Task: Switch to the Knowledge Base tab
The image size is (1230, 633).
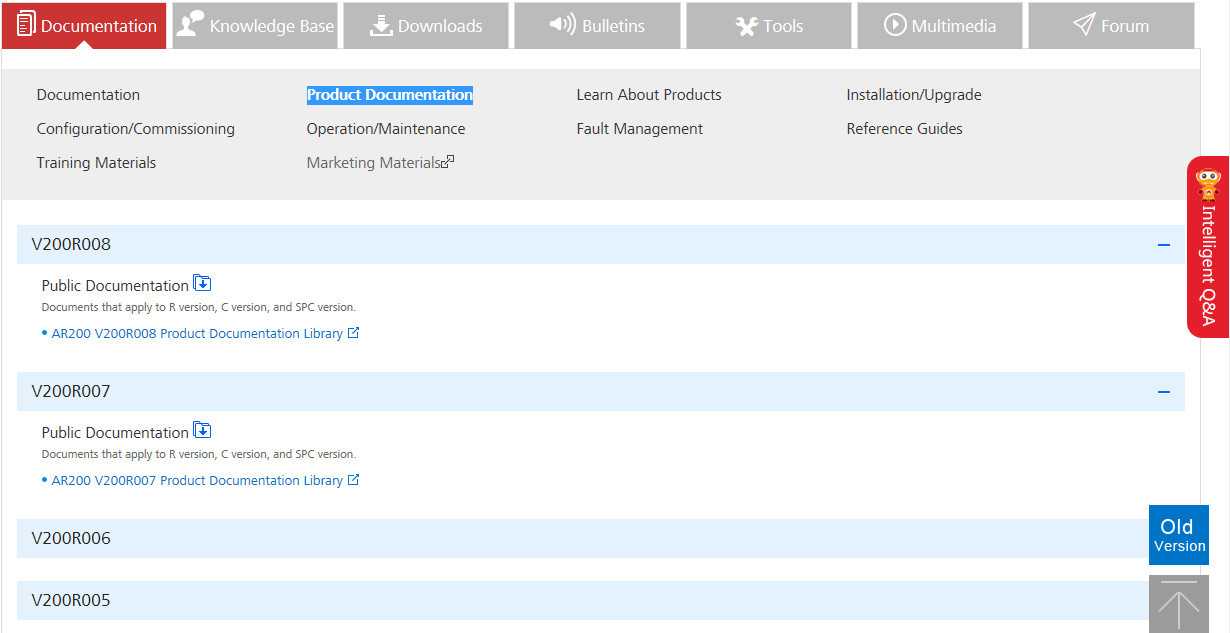Action: [x=255, y=26]
